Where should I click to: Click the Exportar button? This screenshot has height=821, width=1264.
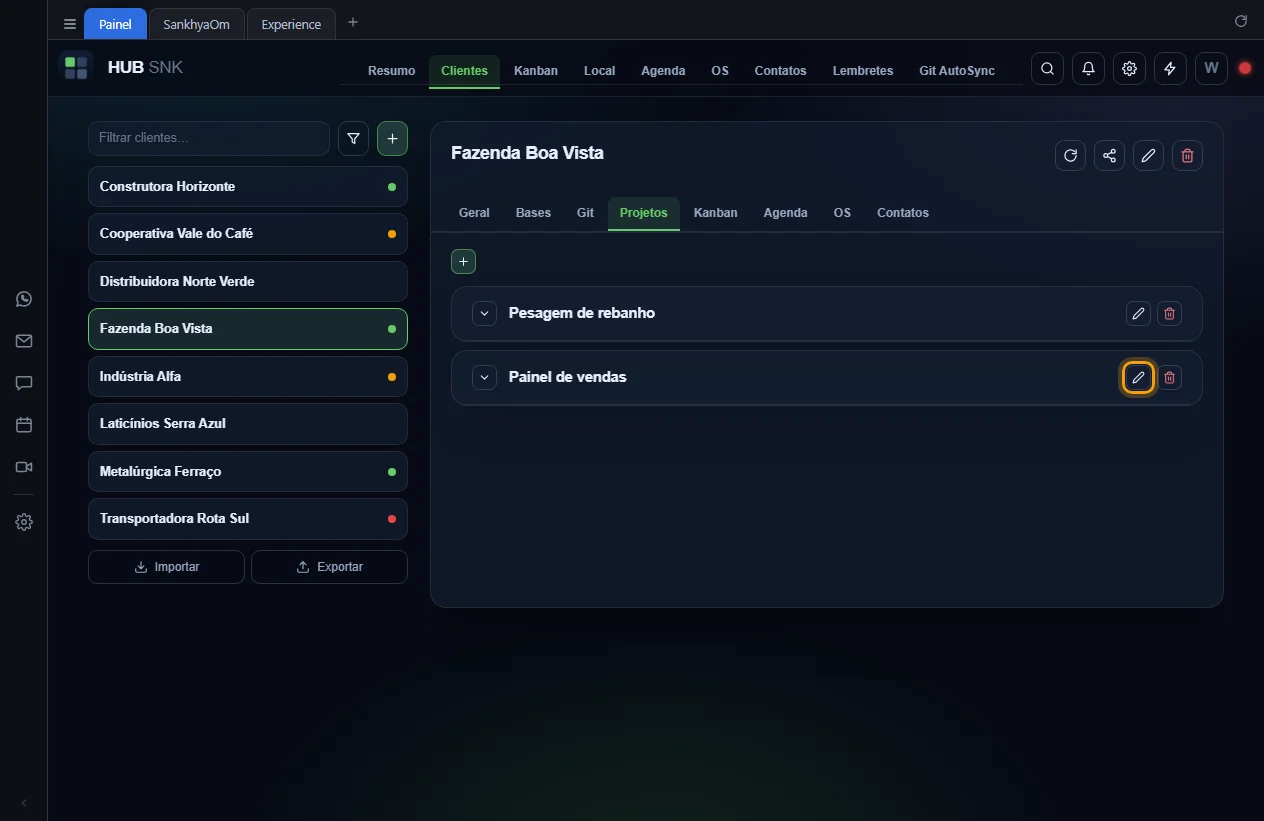(x=329, y=567)
